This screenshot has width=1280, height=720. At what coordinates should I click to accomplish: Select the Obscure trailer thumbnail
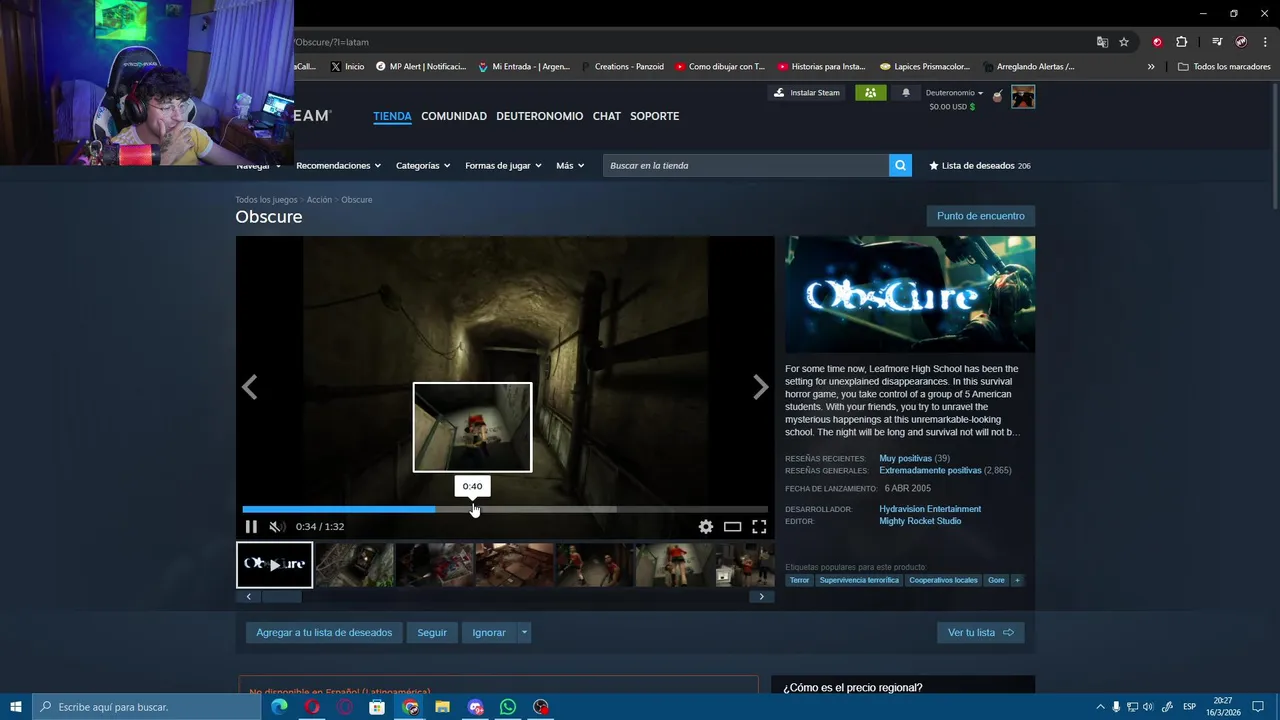pos(274,565)
